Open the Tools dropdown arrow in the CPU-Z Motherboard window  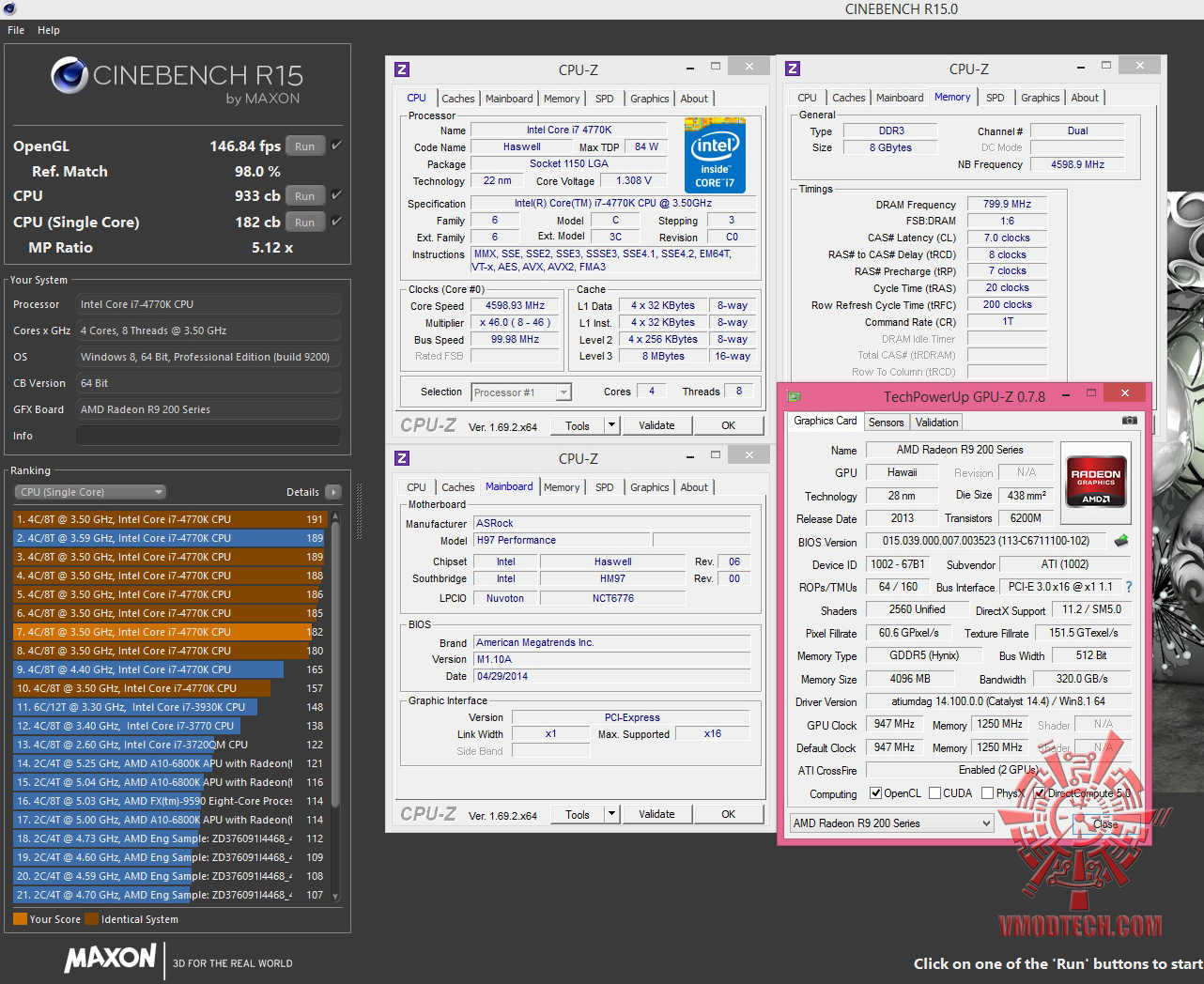(611, 814)
